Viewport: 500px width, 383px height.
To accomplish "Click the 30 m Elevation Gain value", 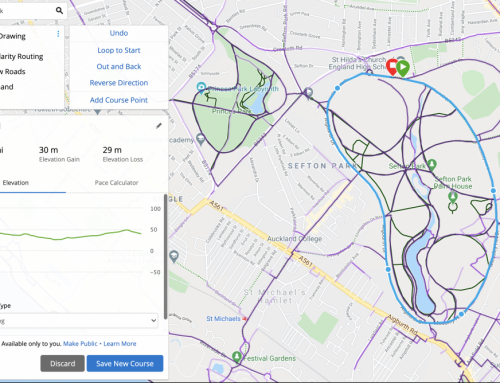I will pyautogui.click(x=49, y=150).
